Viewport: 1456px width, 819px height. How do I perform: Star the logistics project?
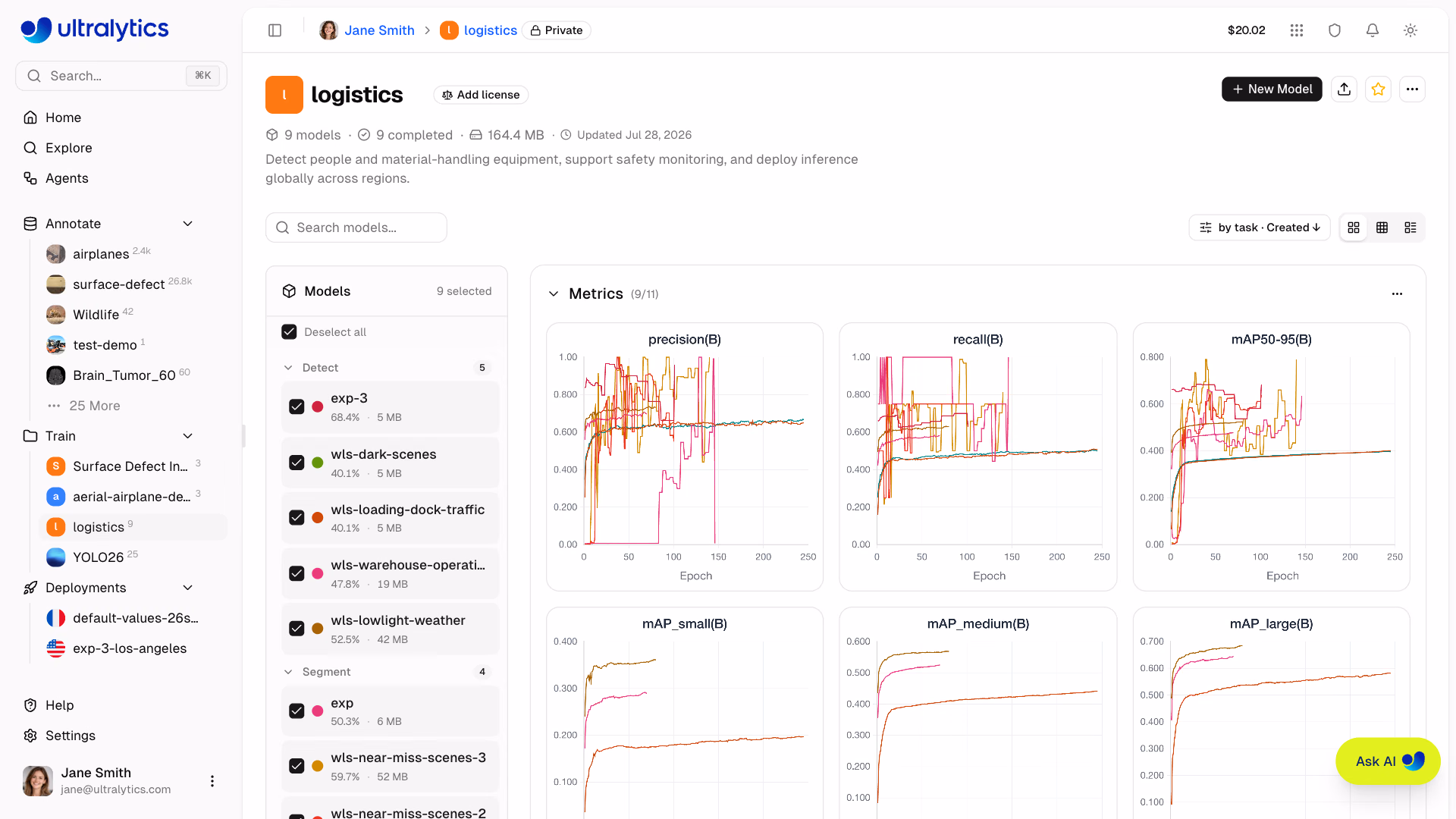[1379, 89]
